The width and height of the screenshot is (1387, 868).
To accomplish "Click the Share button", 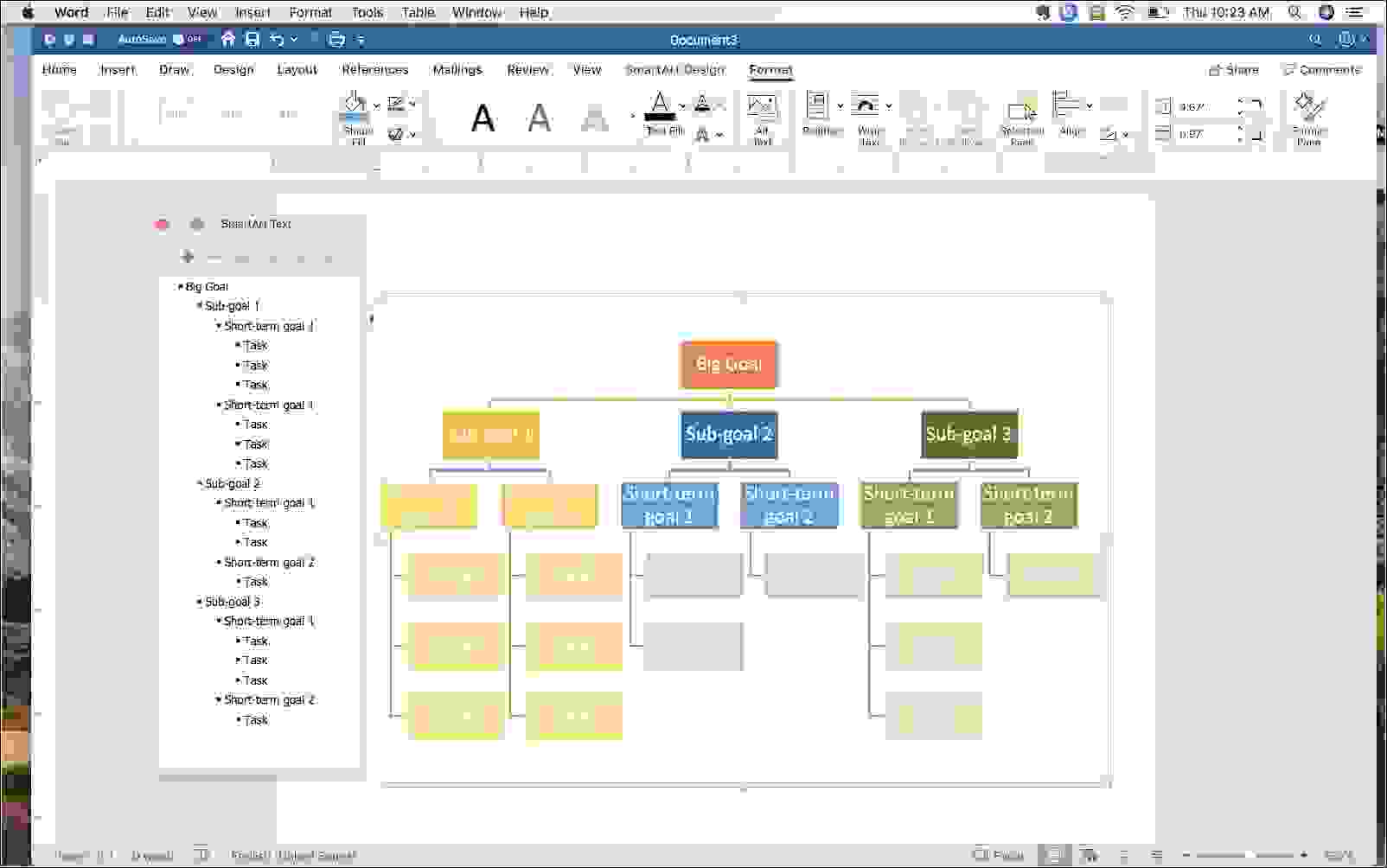I will point(1234,70).
